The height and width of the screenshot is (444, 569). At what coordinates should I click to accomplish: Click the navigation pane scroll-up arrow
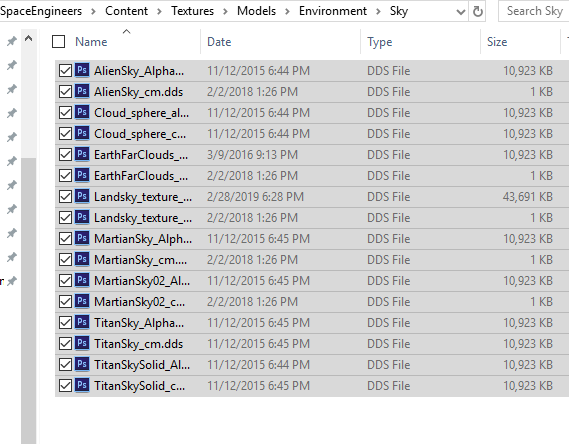[28, 38]
